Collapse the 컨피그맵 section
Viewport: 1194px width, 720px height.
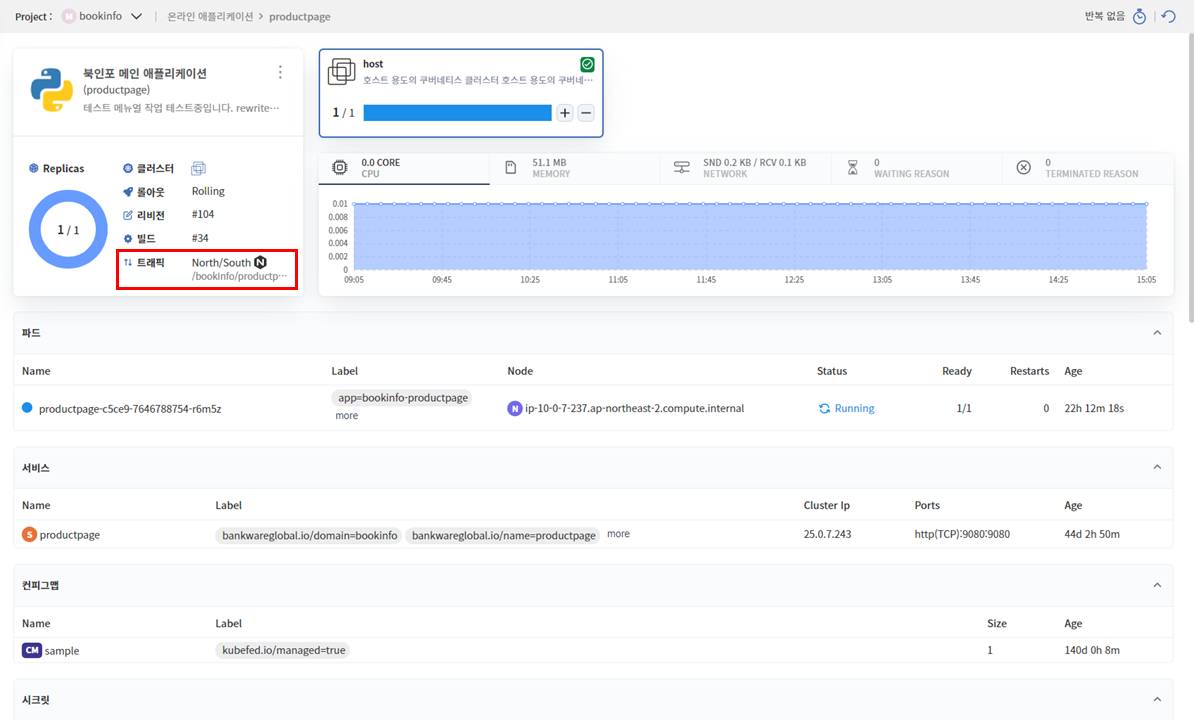tap(1157, 585)
